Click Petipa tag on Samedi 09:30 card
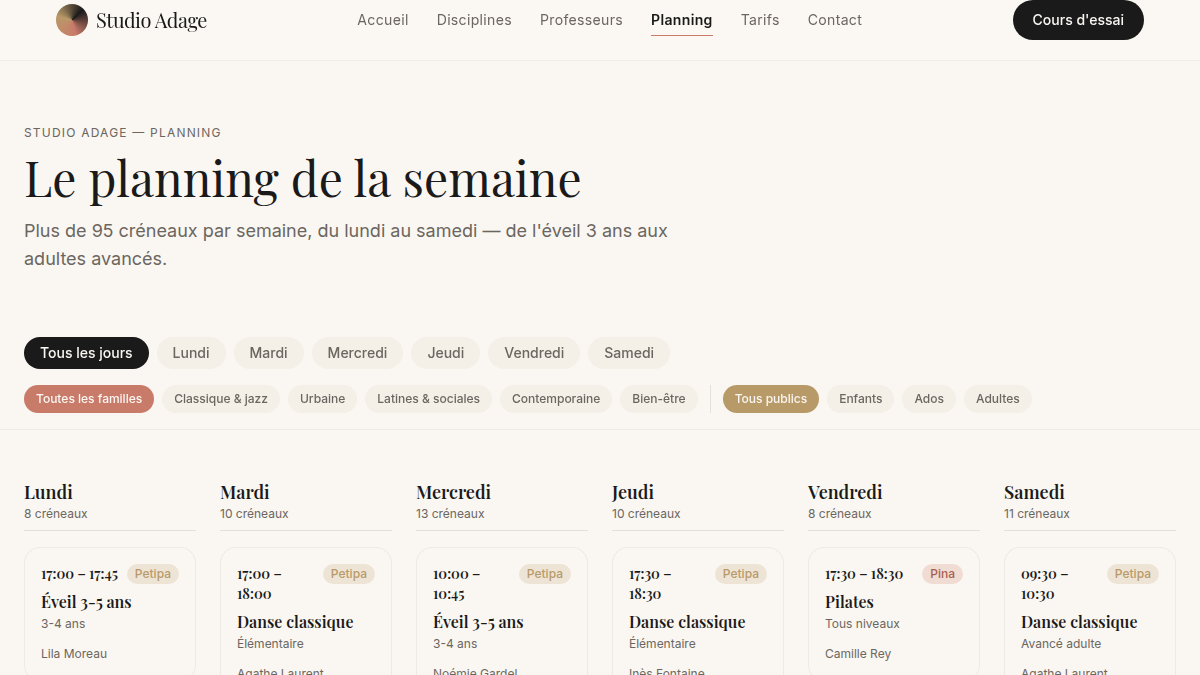This screenshot has width=1200, height=675. [x=1133, y=574]
